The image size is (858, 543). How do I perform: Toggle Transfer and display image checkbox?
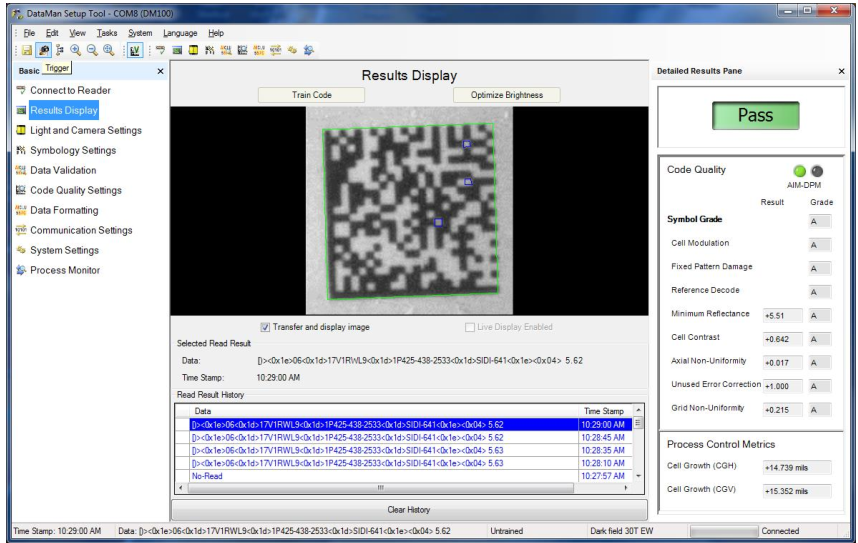click(265, 327)
